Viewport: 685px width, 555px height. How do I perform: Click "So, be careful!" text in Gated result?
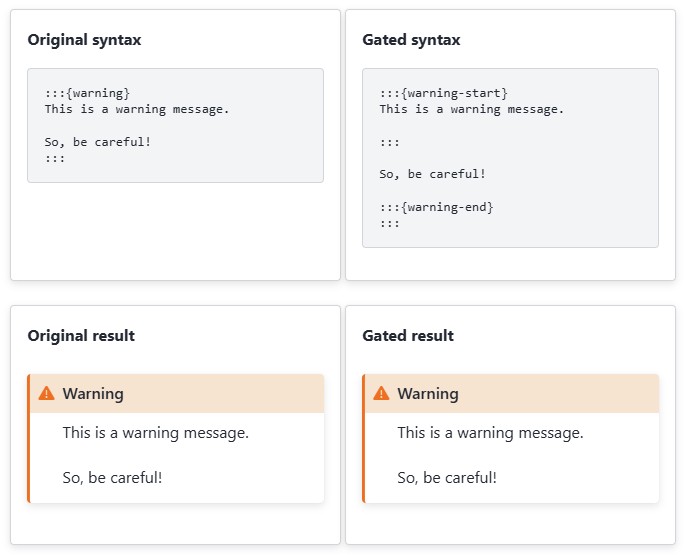(447, 478)
